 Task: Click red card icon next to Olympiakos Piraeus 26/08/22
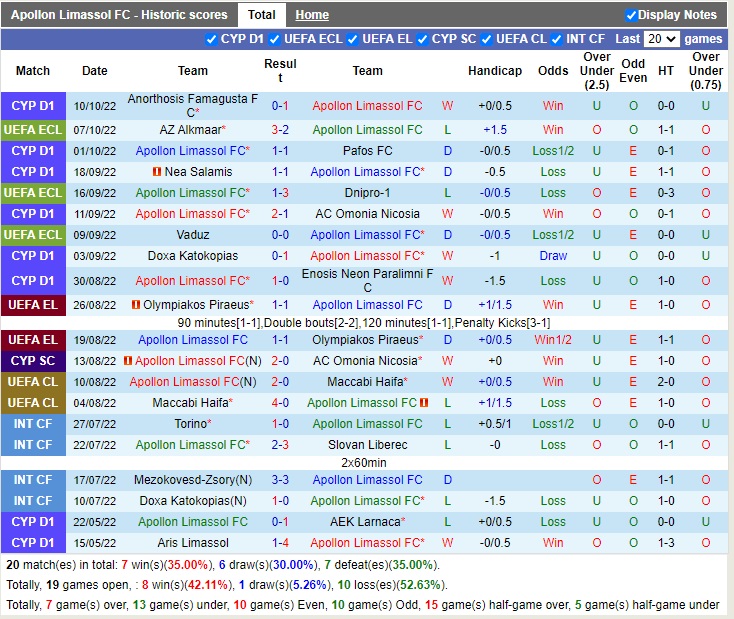point(136,305)
